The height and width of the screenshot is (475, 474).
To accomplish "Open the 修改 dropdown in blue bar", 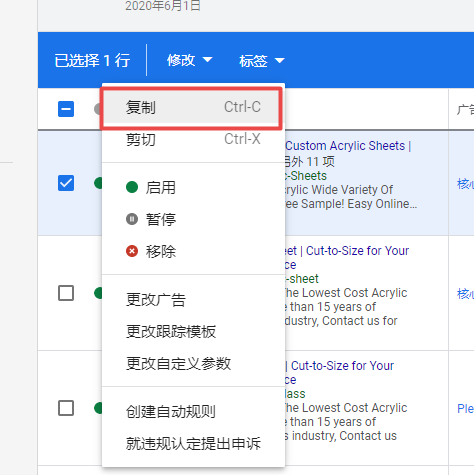I will 189,60.
